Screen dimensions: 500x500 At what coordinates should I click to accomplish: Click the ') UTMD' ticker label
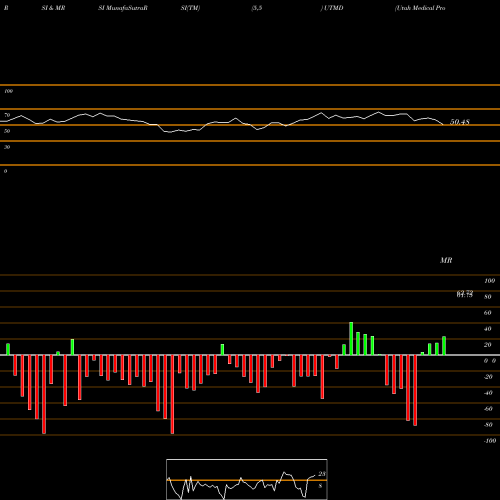[332, 8]
